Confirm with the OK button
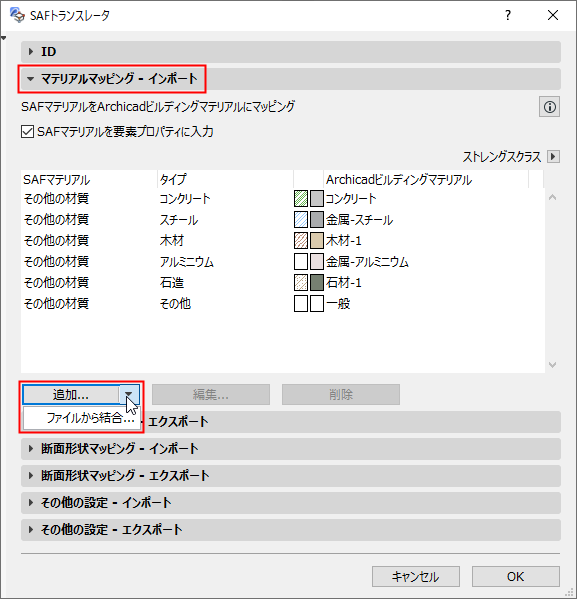Screen dimensions: 577x599 (x=516, y=576)
